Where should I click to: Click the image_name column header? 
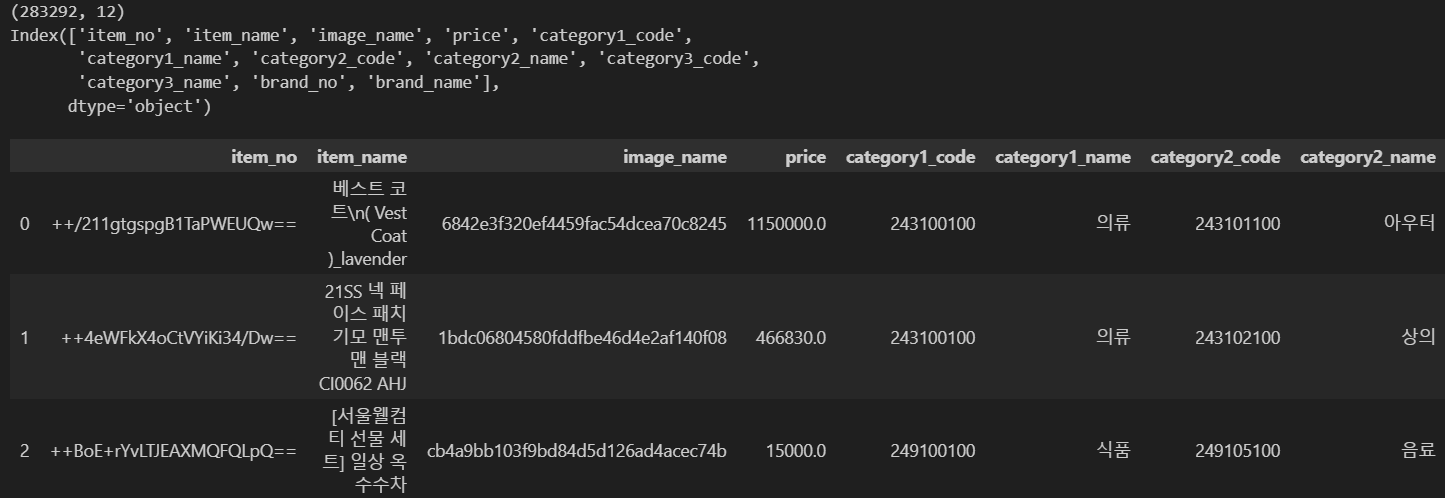(x=675, y=157)
